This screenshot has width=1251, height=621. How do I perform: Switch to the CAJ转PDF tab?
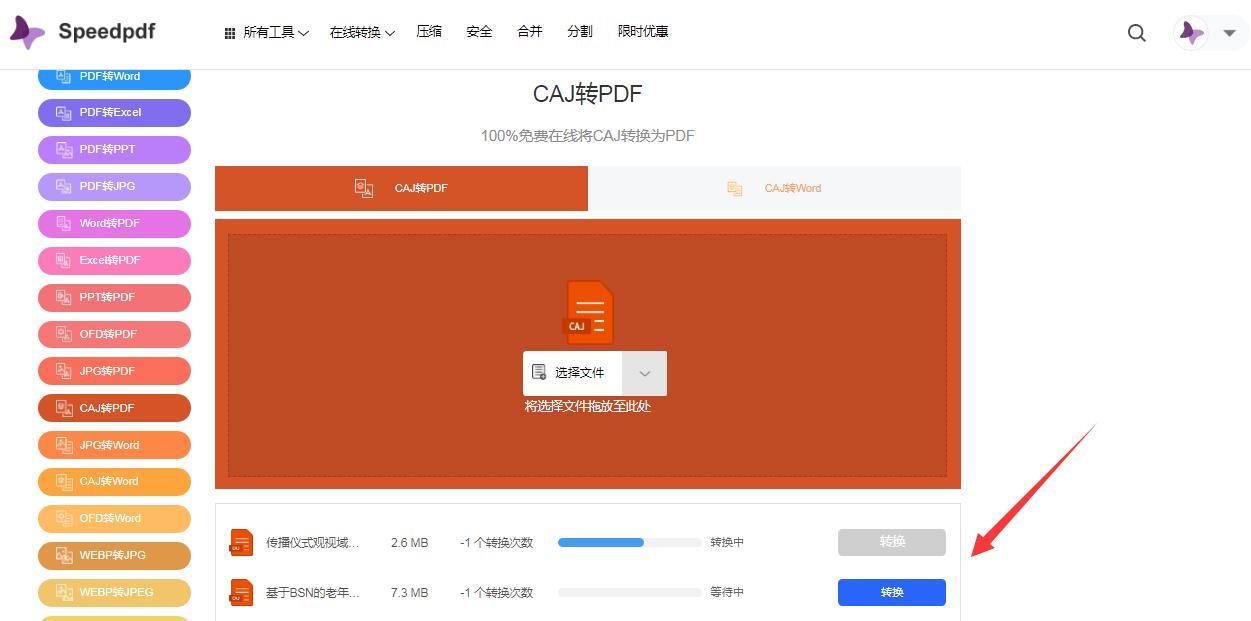tap(401, 188)
